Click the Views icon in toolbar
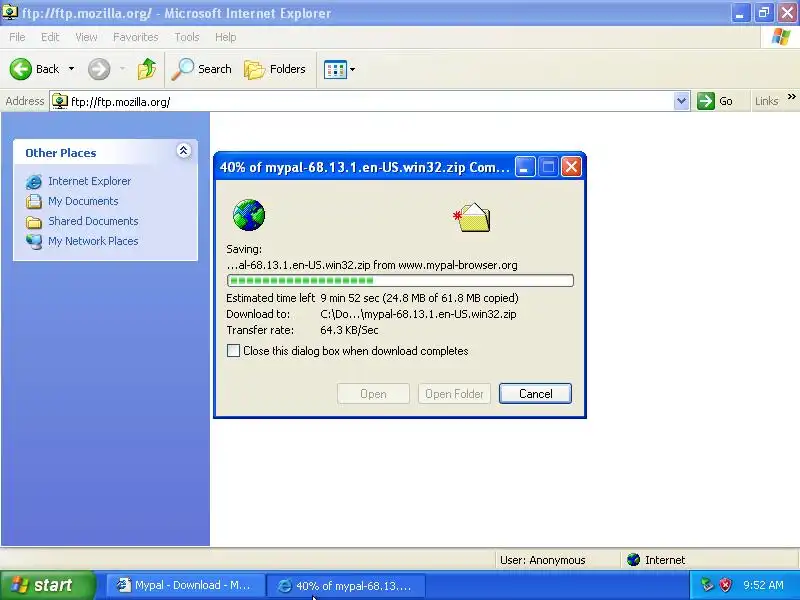This screenshot has width=800, height=600. (x=335, y=69)
